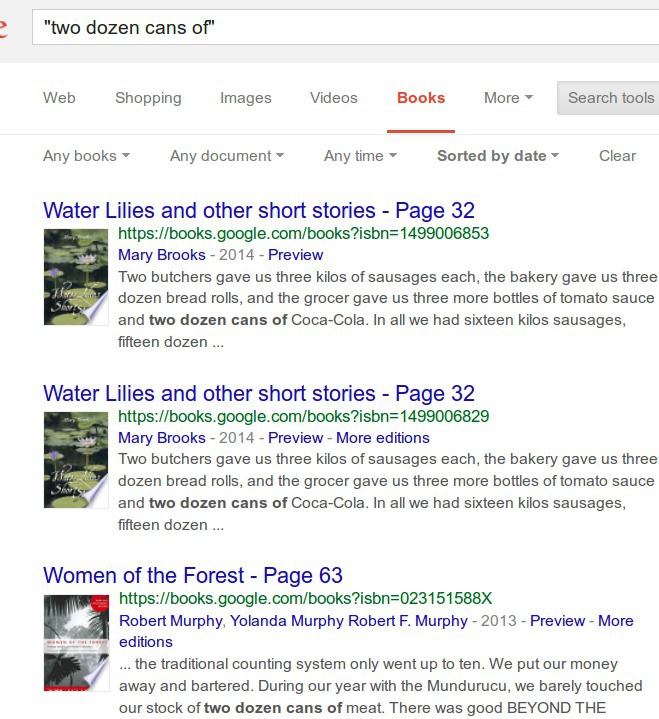Open Women of the Forest Page 63
Image resolution: width=659 pixels, height=719 pixels.
click(193, 575)
